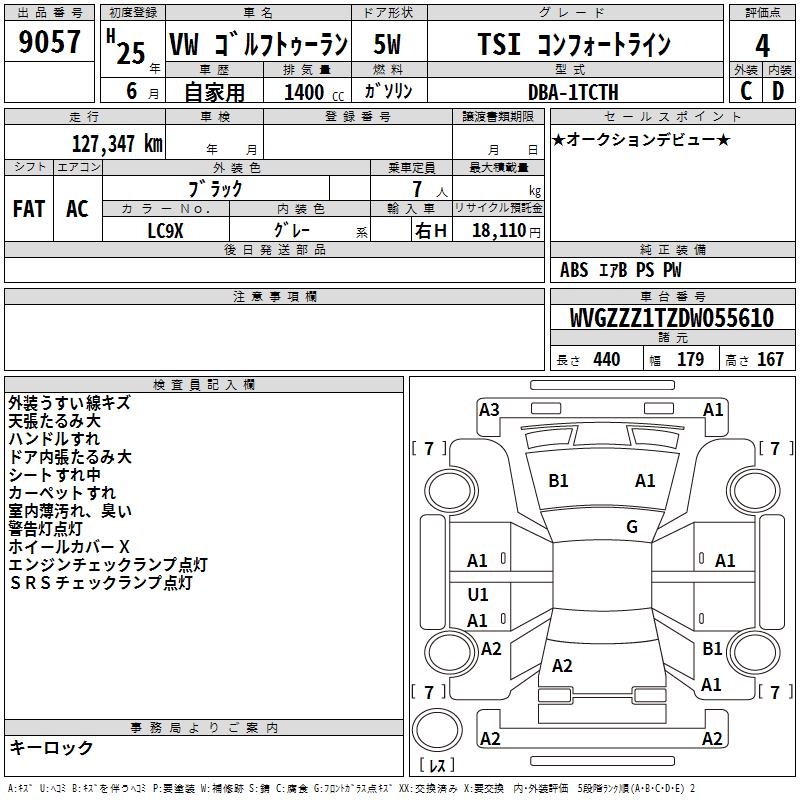
Task: Select the キーロック office notice
Action: point(51,747)
